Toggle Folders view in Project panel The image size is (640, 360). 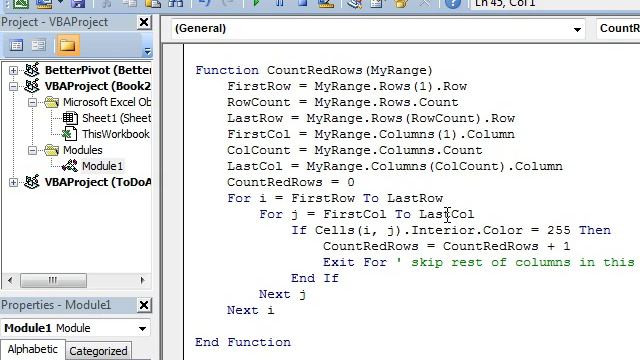pos(67,45)
